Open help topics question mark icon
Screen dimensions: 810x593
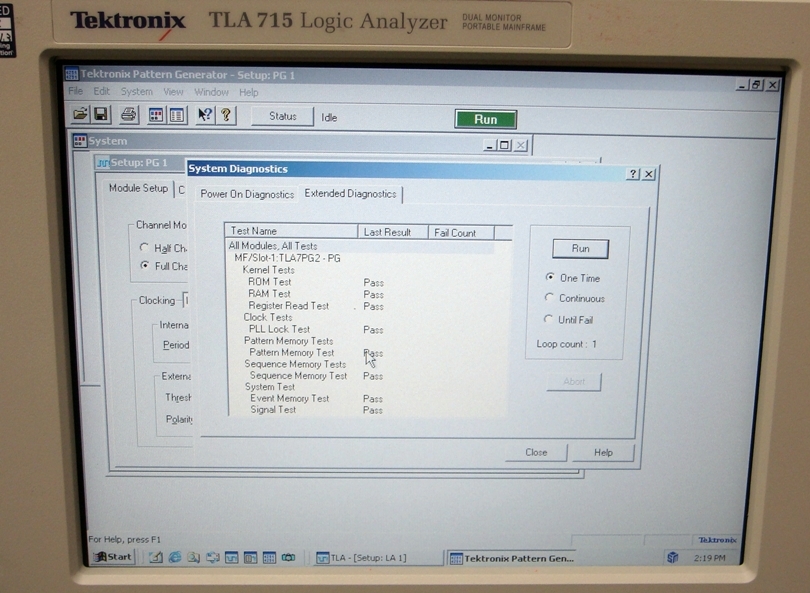(226, 115)
